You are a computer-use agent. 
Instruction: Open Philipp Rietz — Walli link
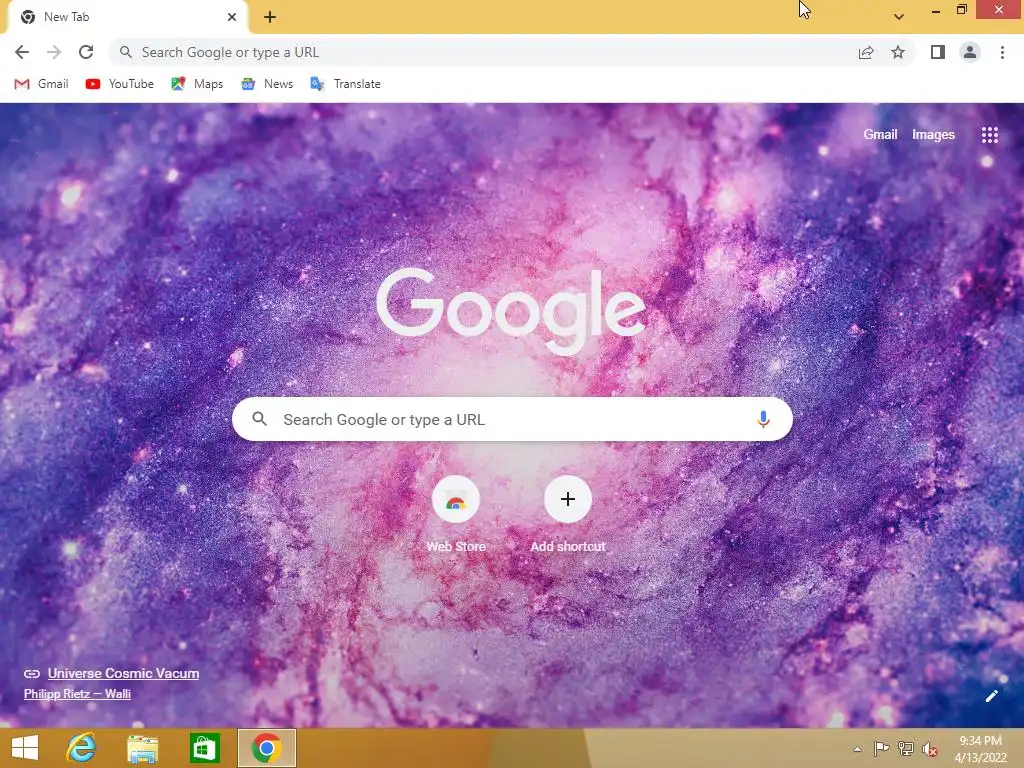(x=77, y=694)
